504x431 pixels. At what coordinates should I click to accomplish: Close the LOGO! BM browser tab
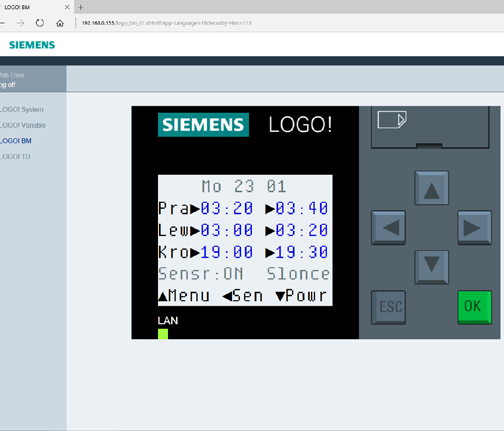click(x=67, y=7)
